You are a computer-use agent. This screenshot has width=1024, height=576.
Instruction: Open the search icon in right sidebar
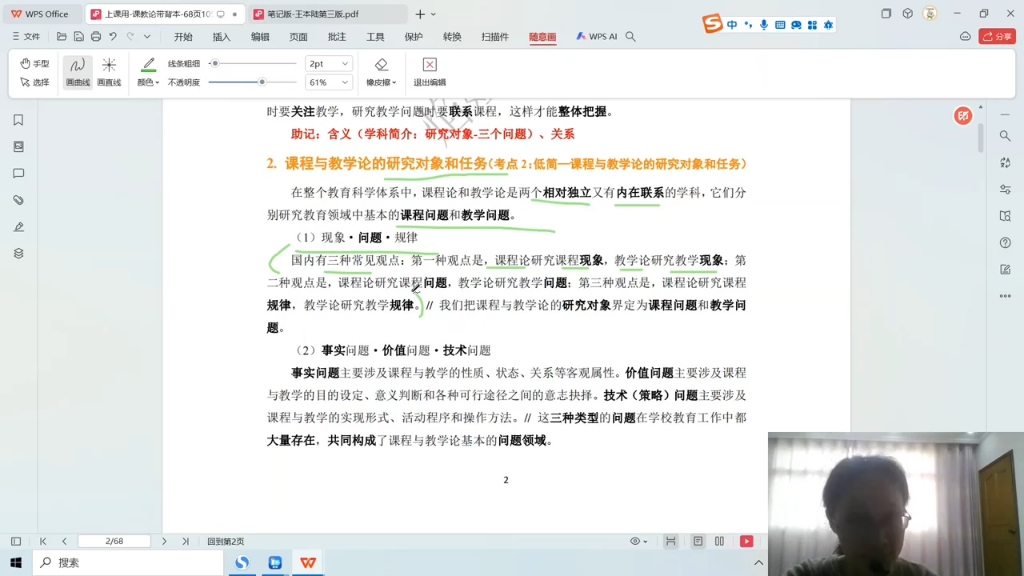pyautogui.click(x=1005, y=136)
